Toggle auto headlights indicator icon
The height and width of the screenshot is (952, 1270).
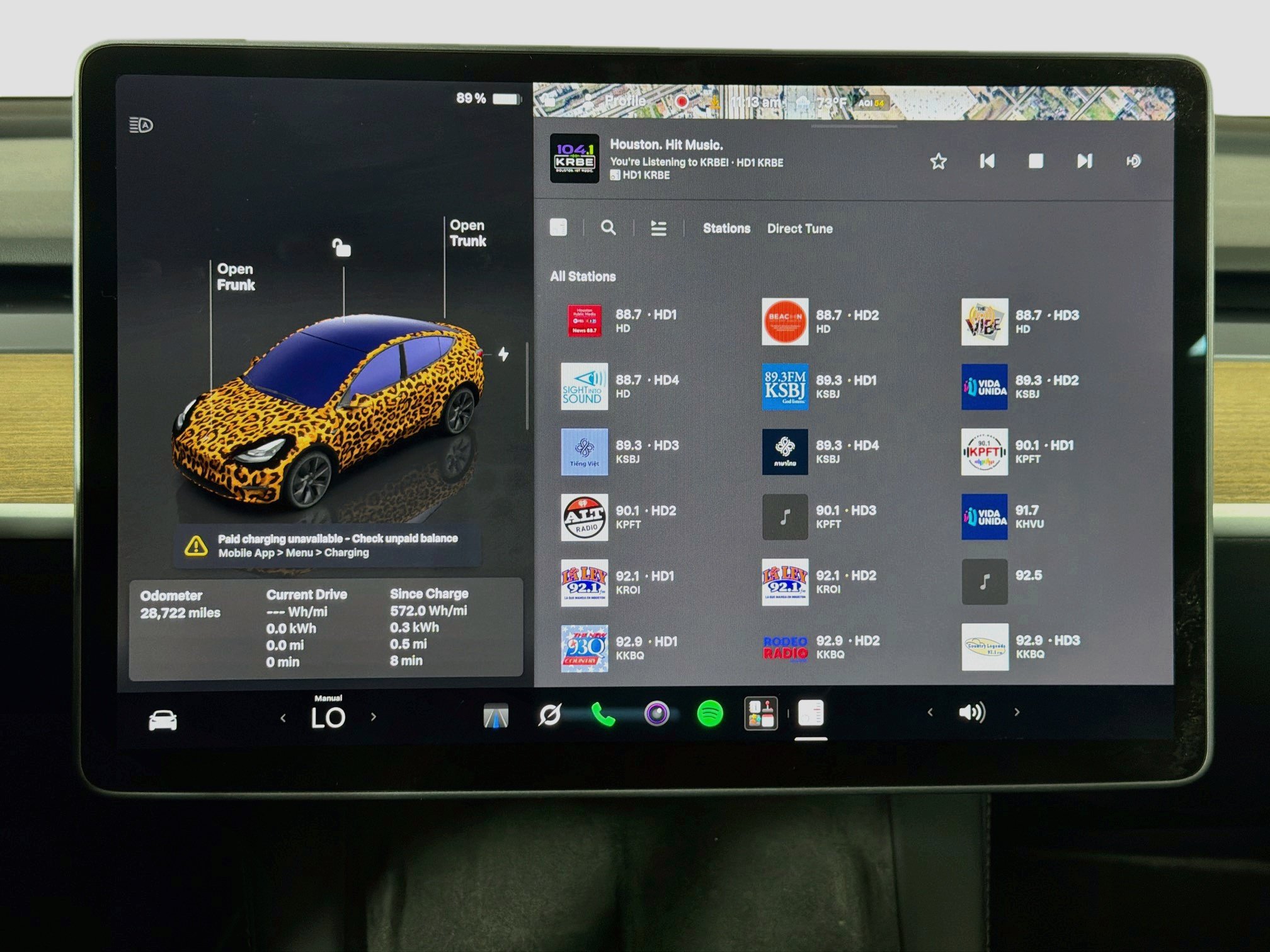tap(141, 125)
